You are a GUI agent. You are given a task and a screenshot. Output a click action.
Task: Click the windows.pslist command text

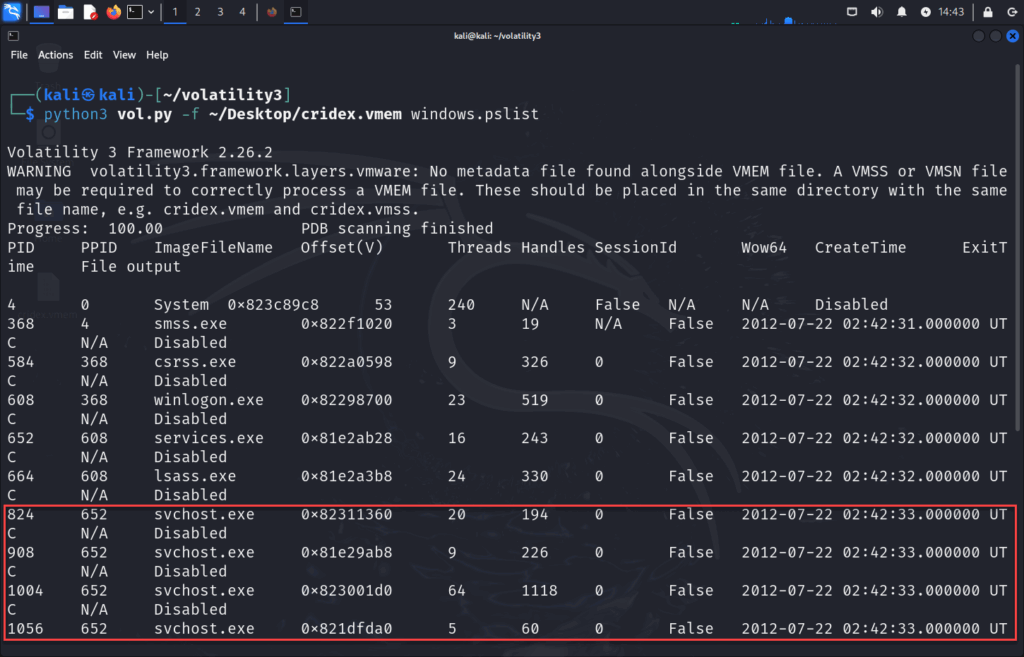pyautogui.click(x=475, y=114)
